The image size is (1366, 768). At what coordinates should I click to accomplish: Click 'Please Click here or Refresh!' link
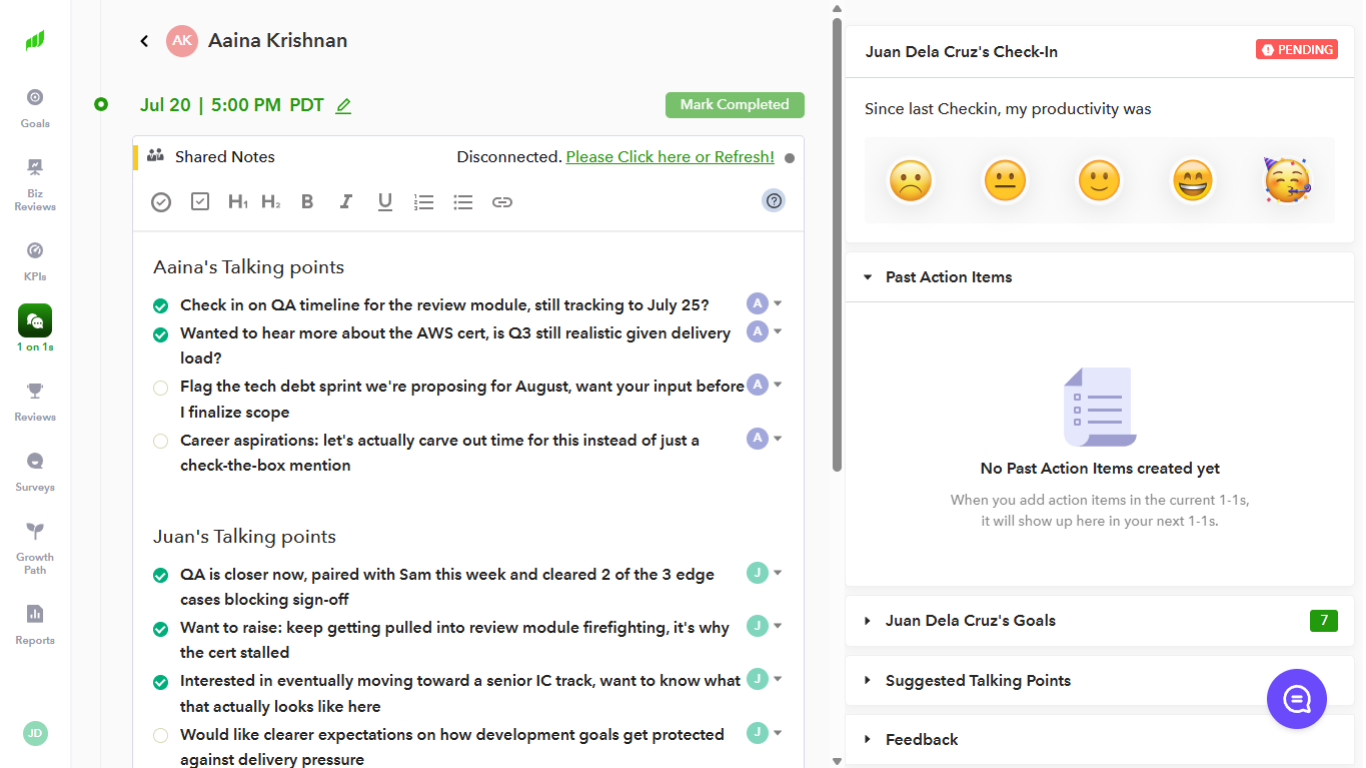tap(670, 157)
